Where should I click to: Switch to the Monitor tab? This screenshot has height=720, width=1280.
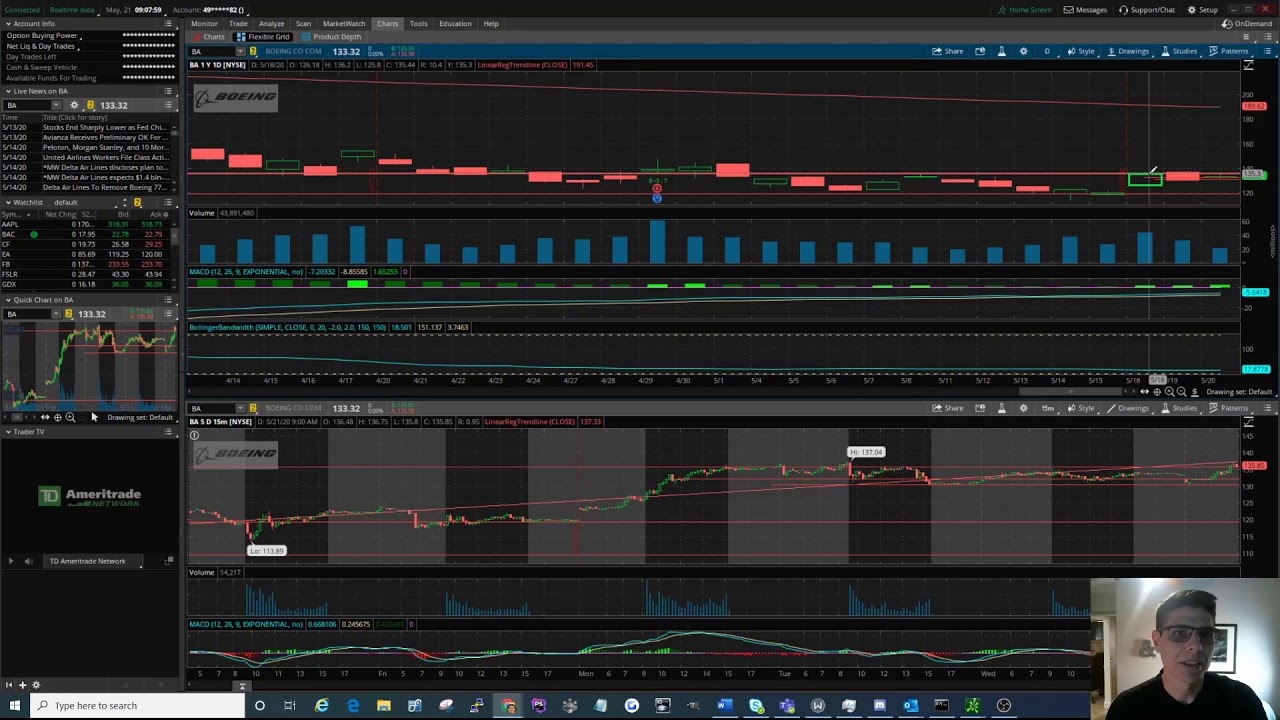point(204,23)
